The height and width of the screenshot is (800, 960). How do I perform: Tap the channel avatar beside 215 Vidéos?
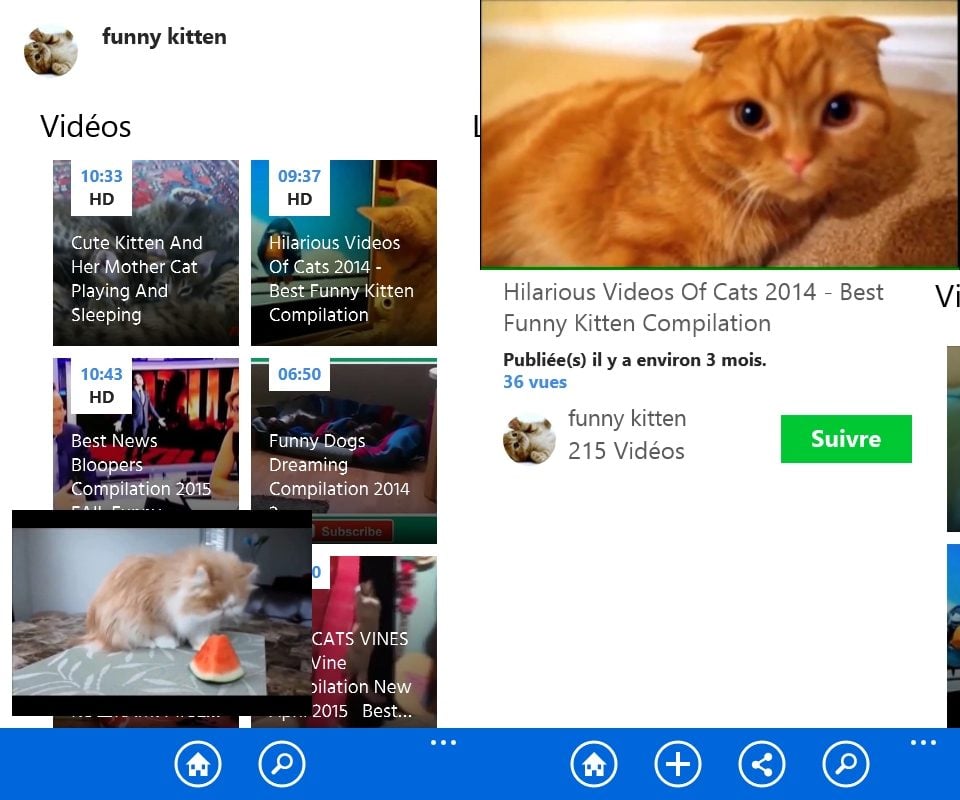click(x=529, y=438)
